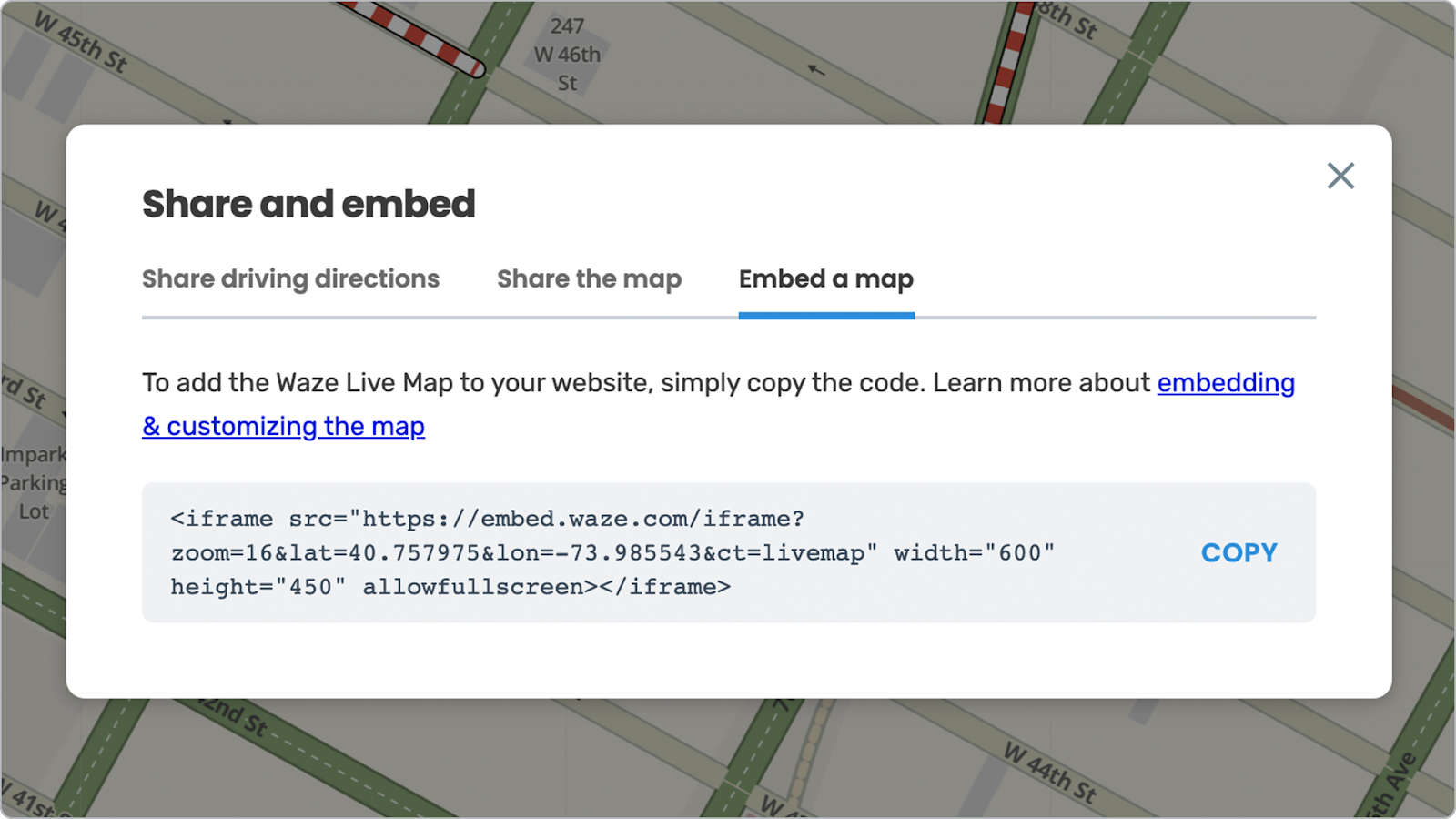
Task: Select the Impark Parking Lot label
Action: tap(34, 483)
